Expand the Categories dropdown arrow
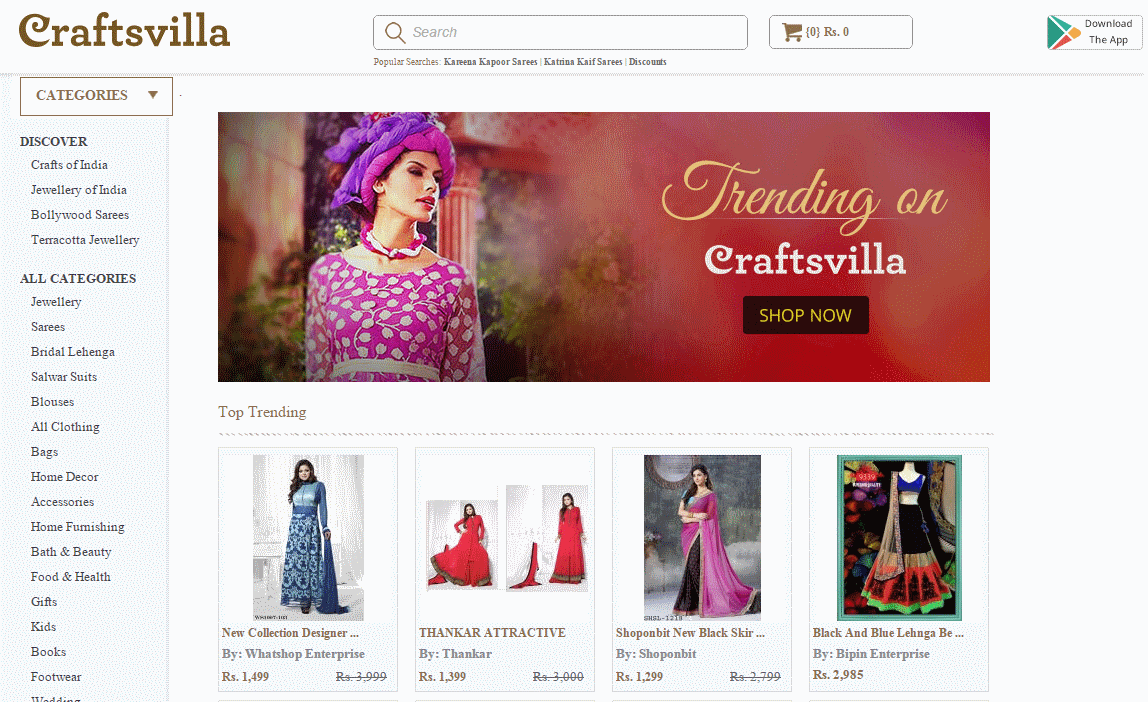 click(x=153, y=94)
